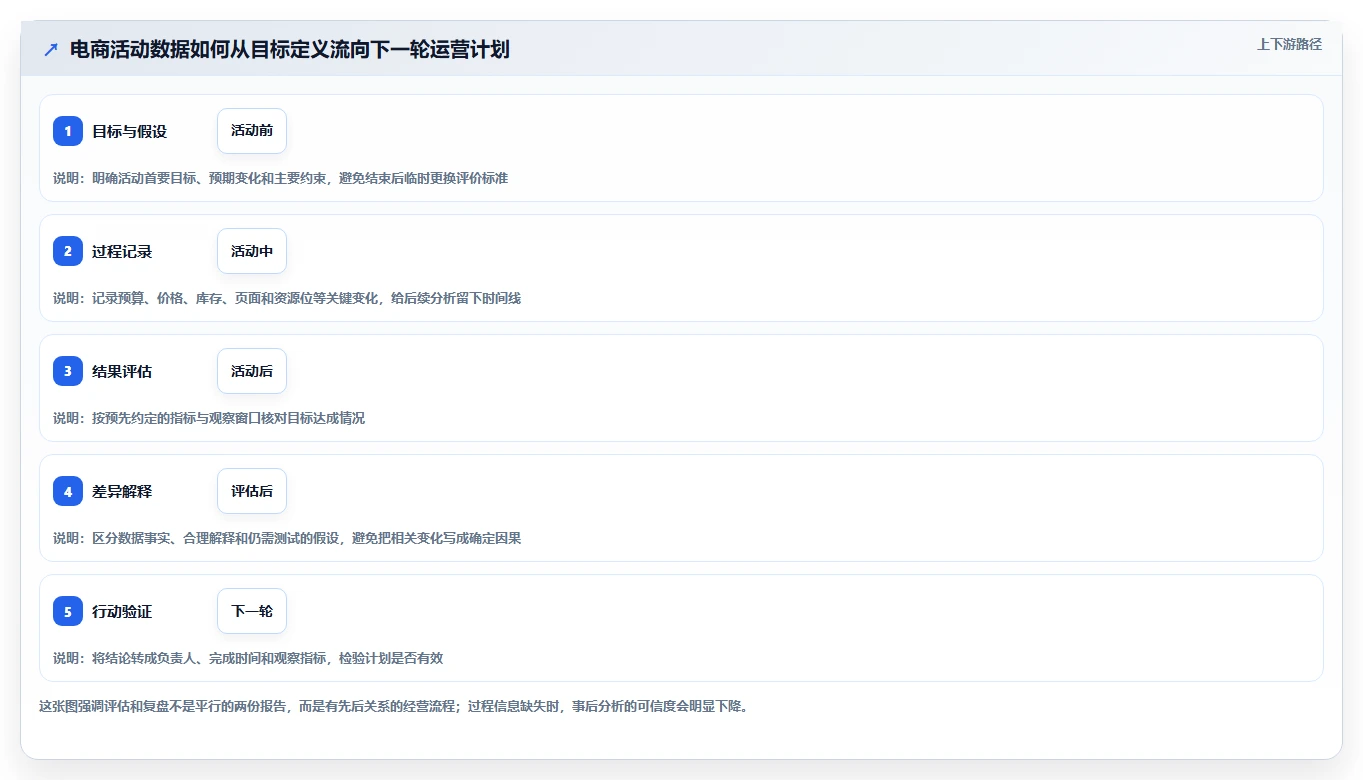Select the 评估后 stage tag
The height and width of the screenshot is (780, 1363).
point(252,491)
